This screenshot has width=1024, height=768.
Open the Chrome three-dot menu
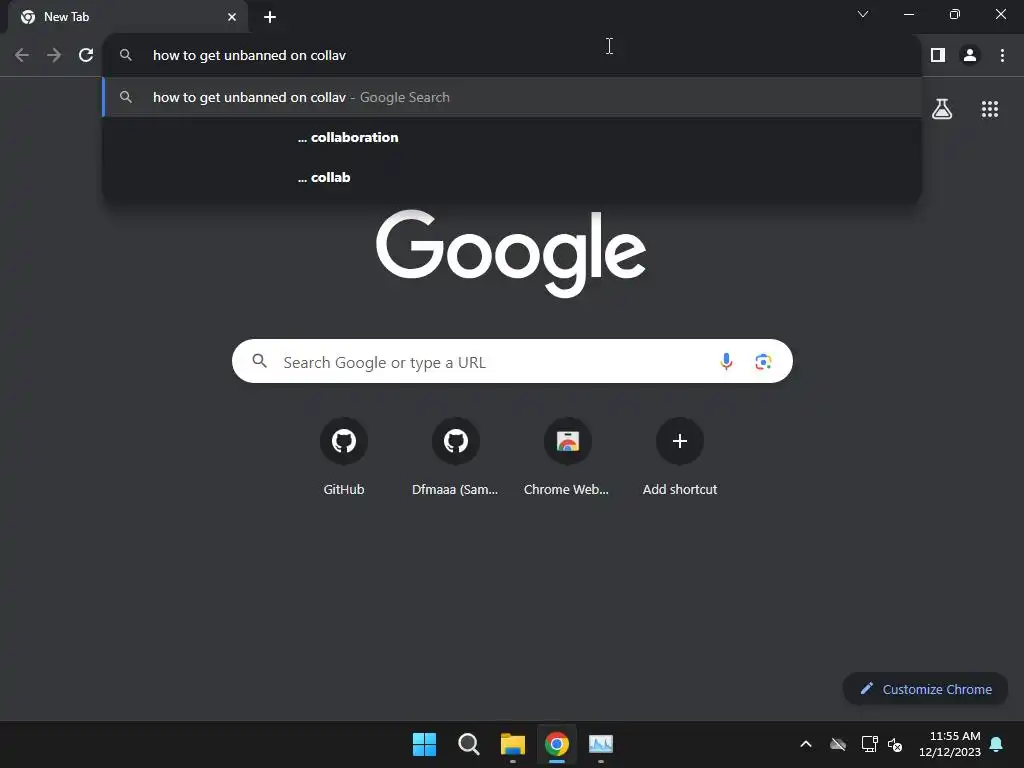point(1002,56)
